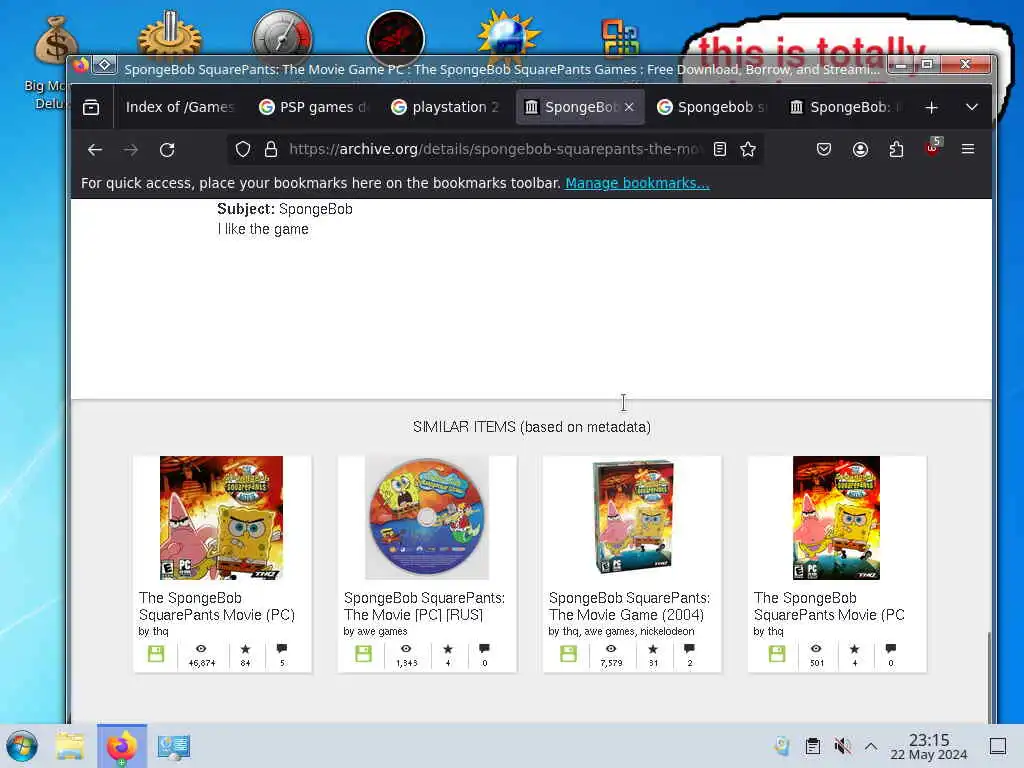Open the Movie Game (2004) box art thumbnail

pyautogui.click(x=632, y=516)
